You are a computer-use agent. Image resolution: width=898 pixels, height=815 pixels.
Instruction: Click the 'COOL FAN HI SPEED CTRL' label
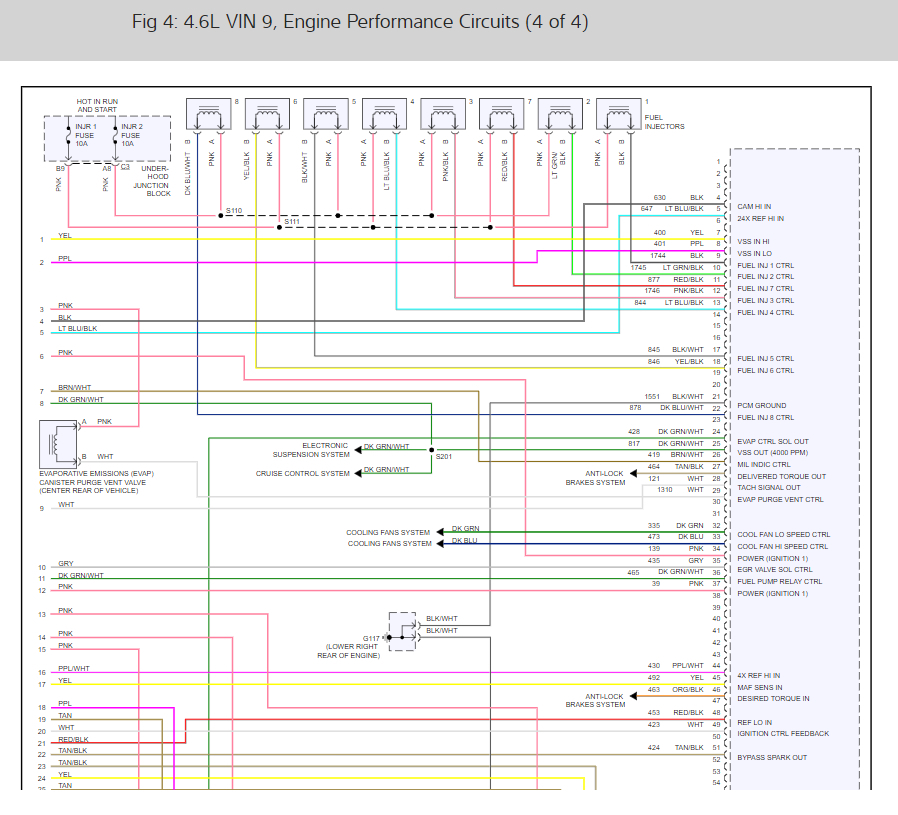[x=782, y=546]
